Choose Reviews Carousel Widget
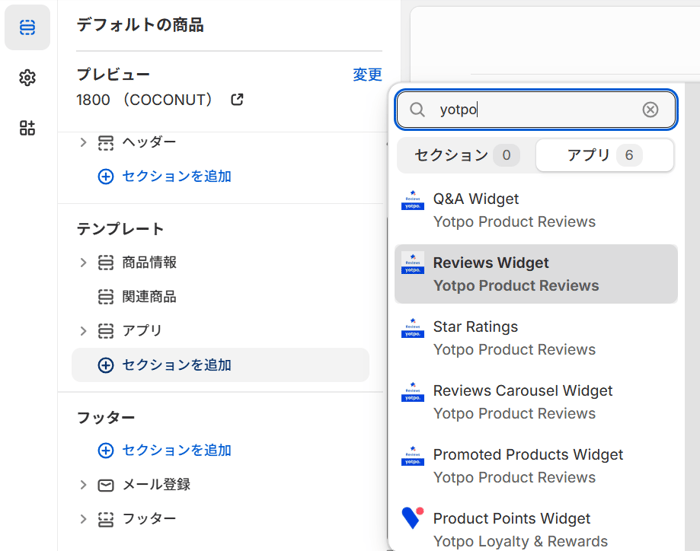Viewport: 700px width, 551px height. [x=536, y=402]
